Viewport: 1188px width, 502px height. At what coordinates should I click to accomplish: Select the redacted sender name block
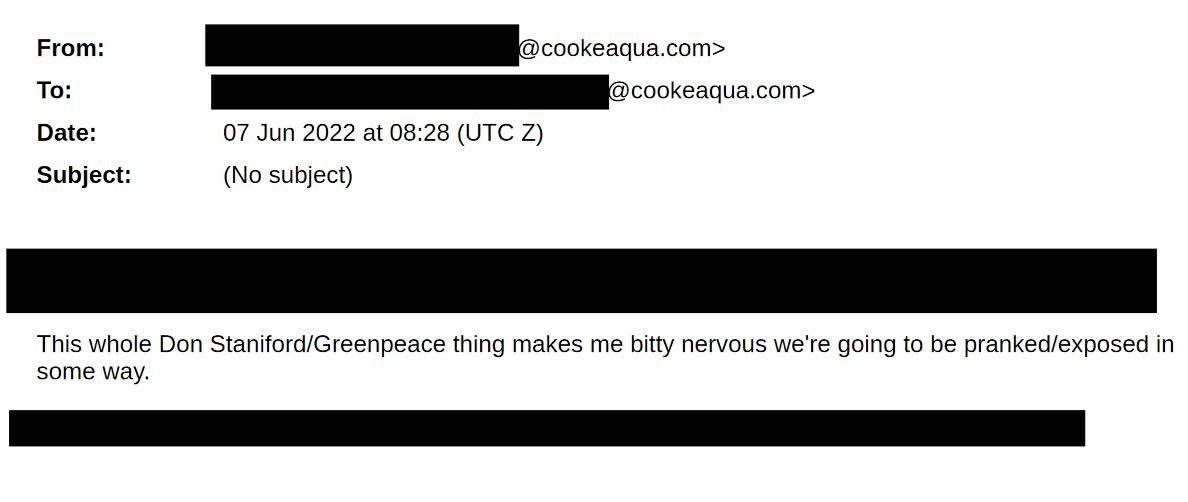tap(361, 46)
